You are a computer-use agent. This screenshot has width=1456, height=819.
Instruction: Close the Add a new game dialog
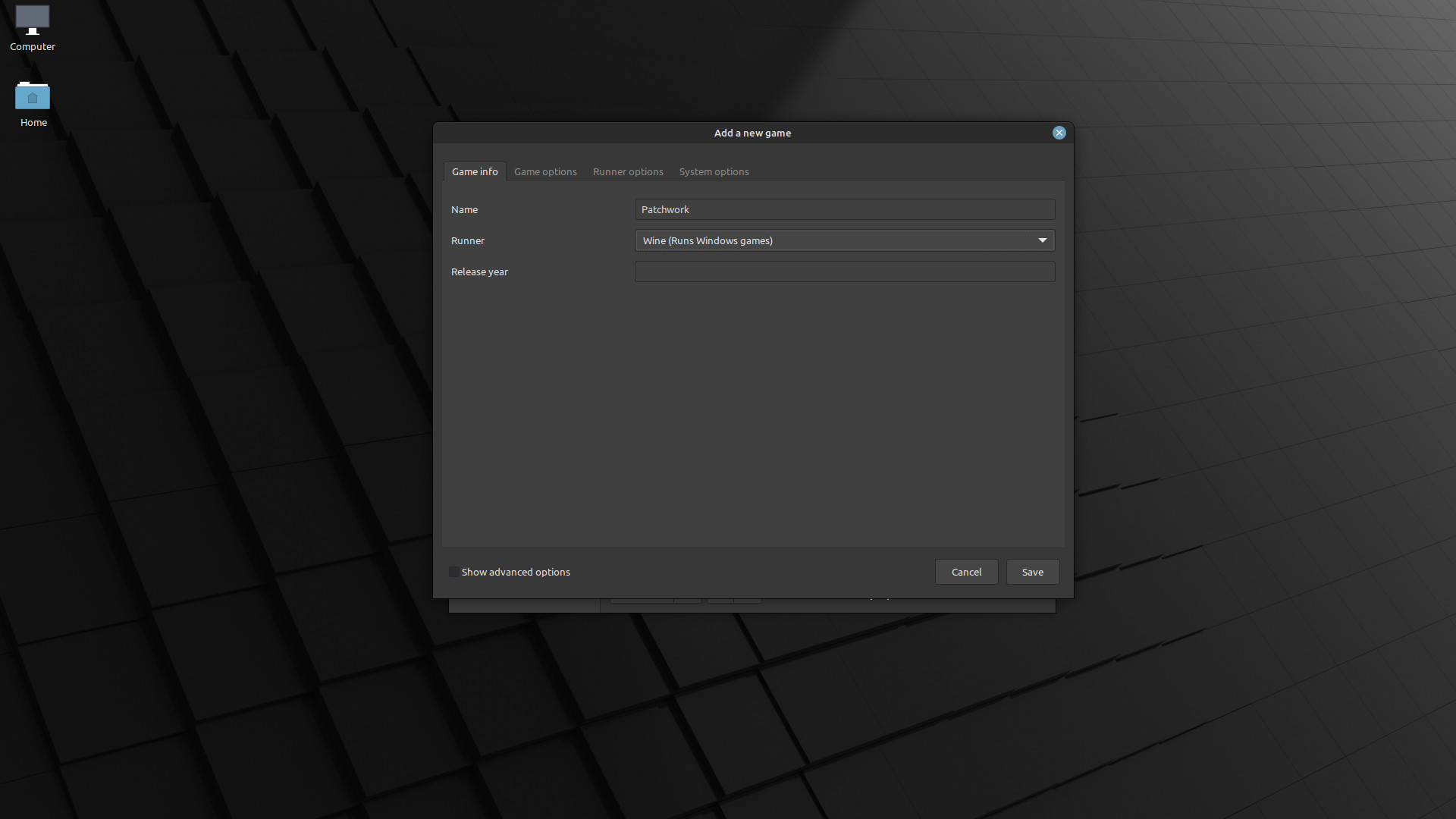[x=1059, y=133]
